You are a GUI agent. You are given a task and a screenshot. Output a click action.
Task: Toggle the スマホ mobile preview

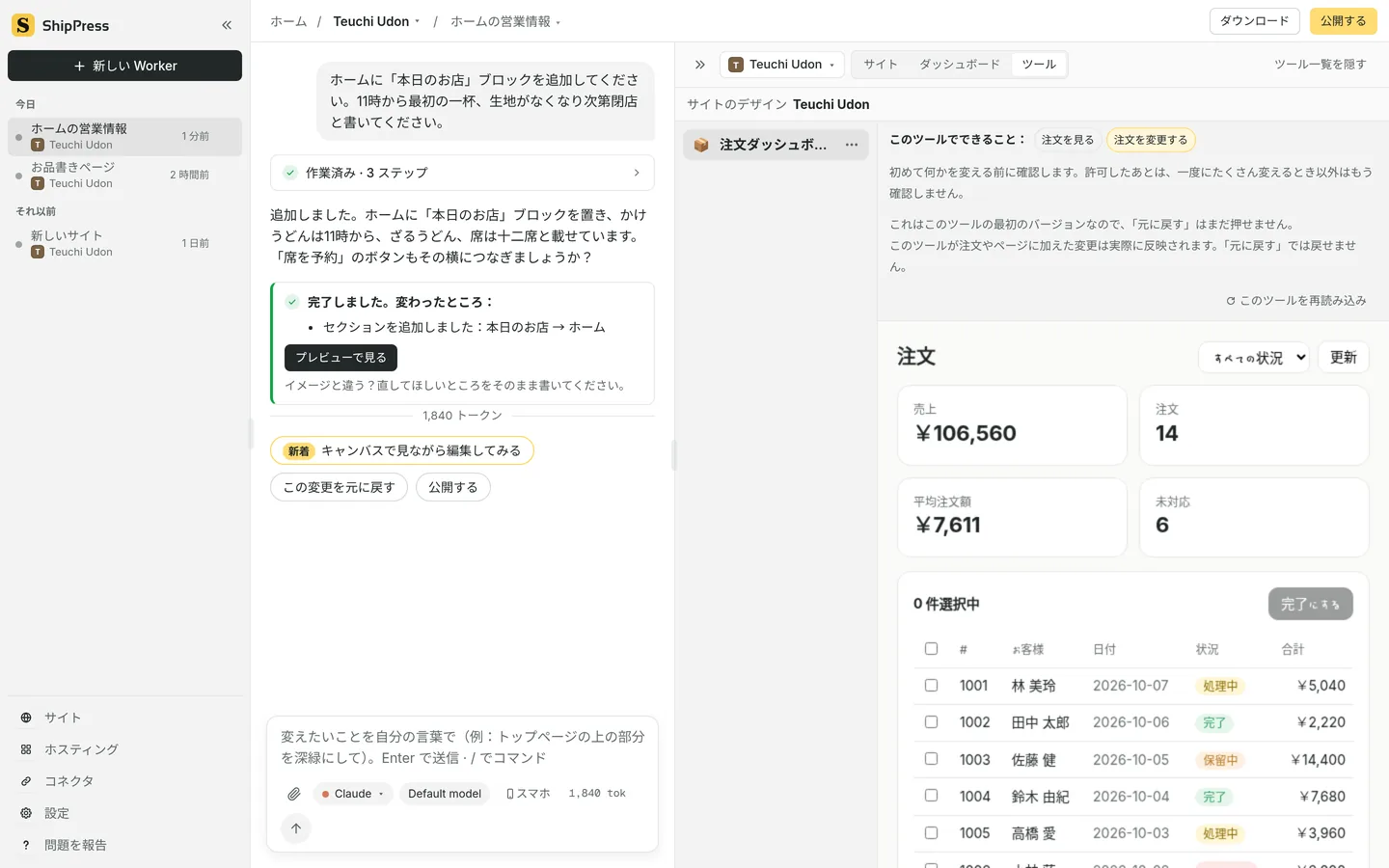tap(529, 794)
